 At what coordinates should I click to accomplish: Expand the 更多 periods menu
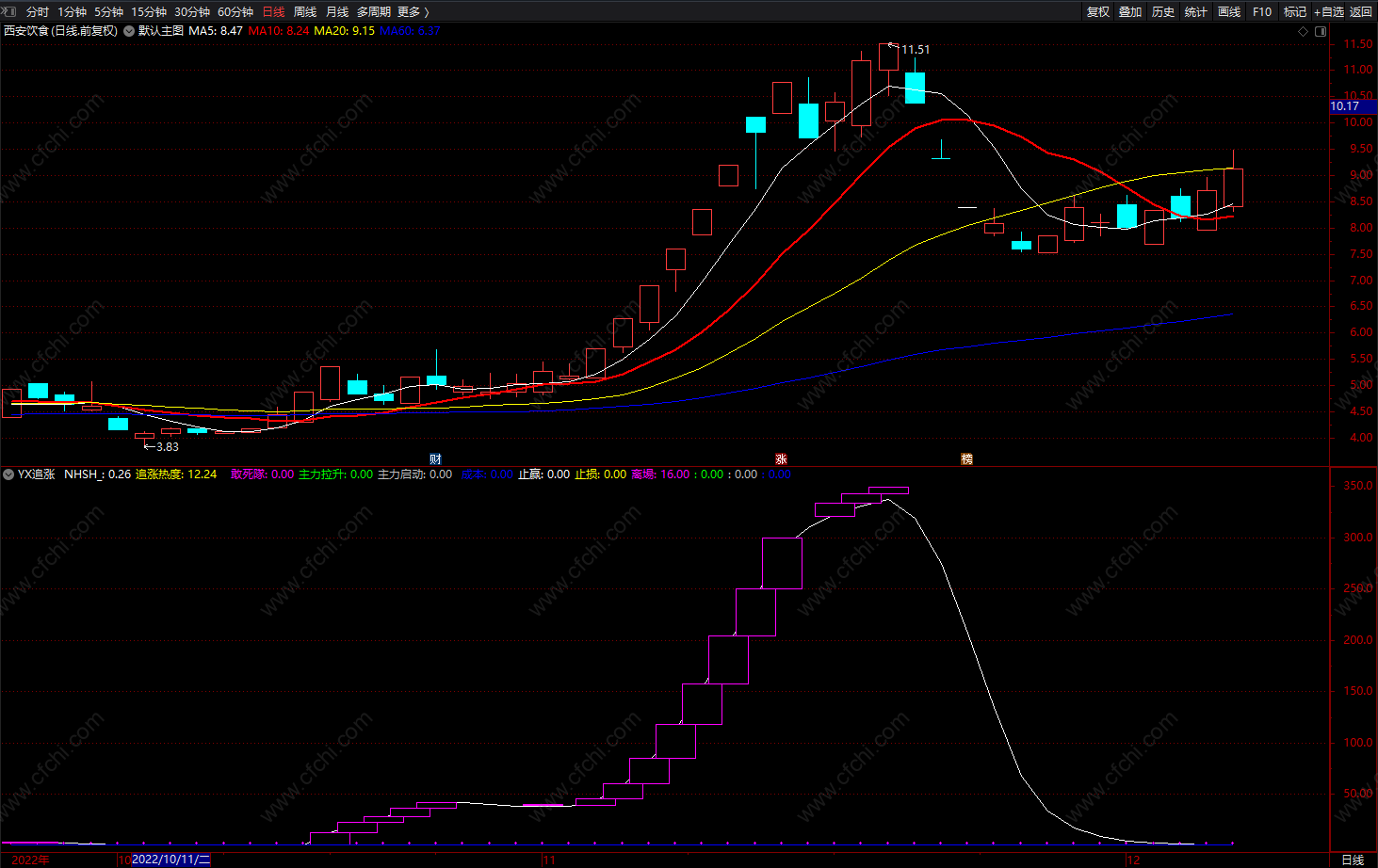pos(413,12)
